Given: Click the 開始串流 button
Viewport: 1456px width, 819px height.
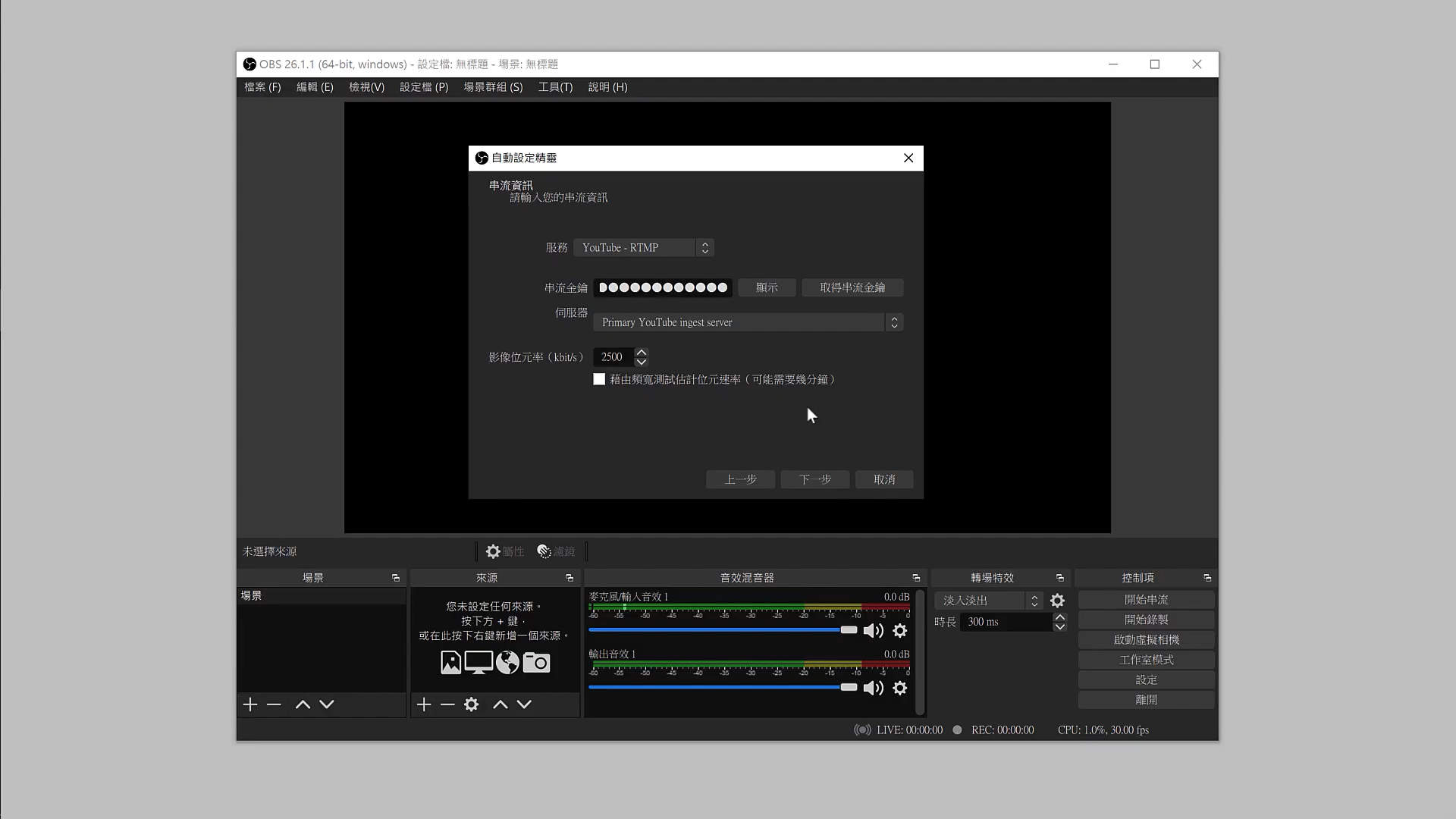Looking at the screenshot, I should 1146,600.
